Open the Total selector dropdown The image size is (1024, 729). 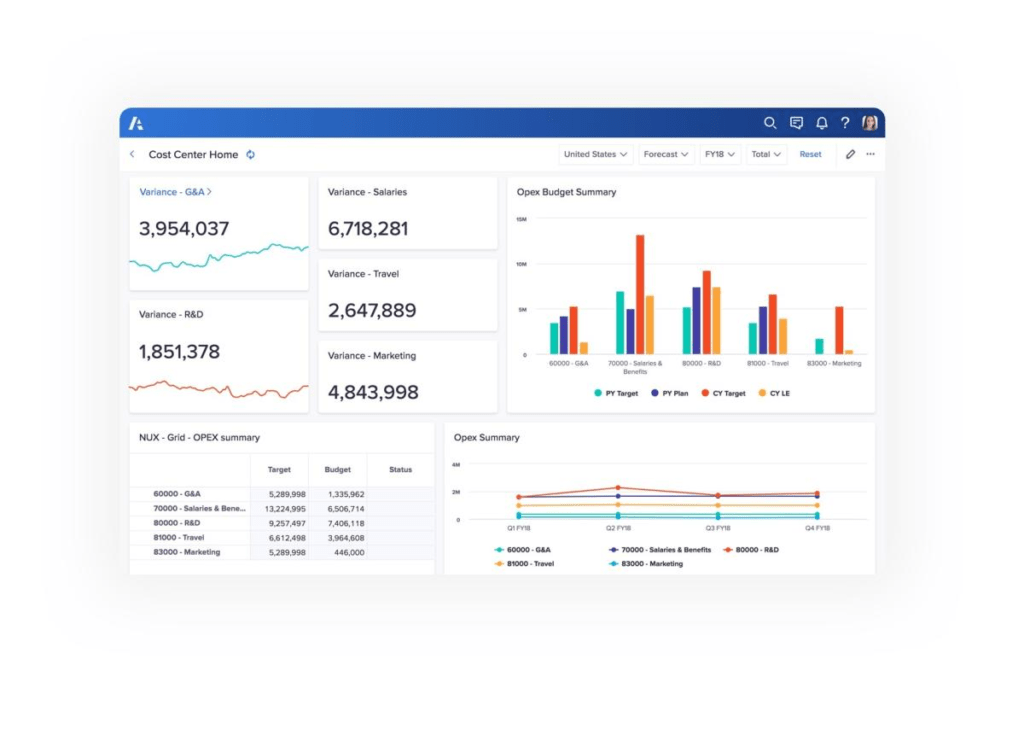tap(765, 154)
